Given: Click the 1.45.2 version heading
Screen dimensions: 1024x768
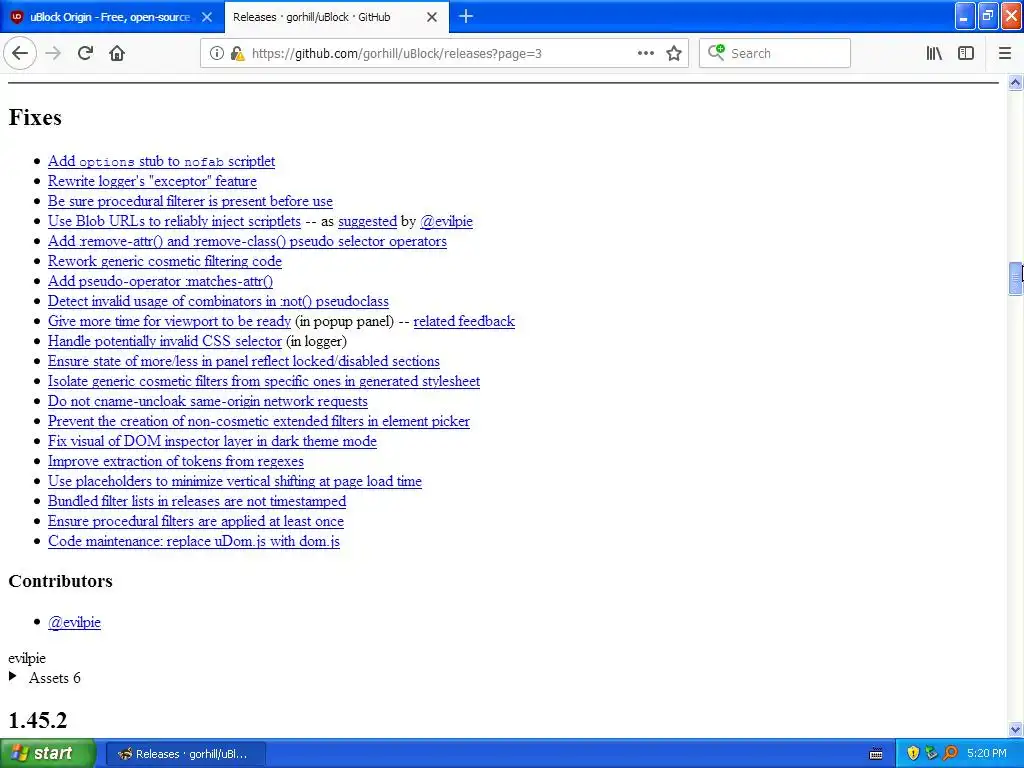Looking at the screenshot, I should point(37,720).
